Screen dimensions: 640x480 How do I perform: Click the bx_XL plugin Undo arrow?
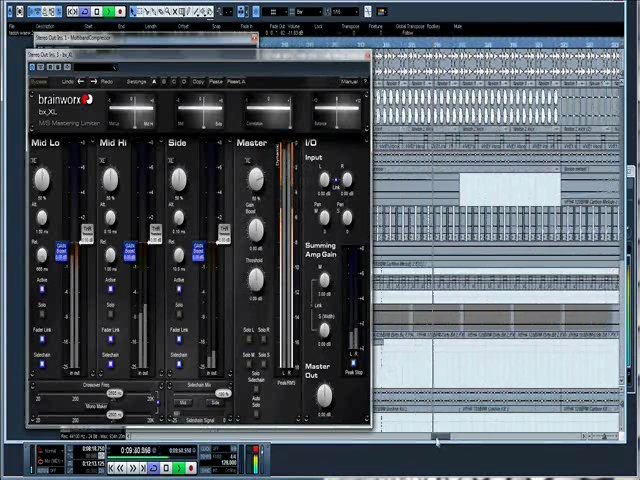coord(81,82)
